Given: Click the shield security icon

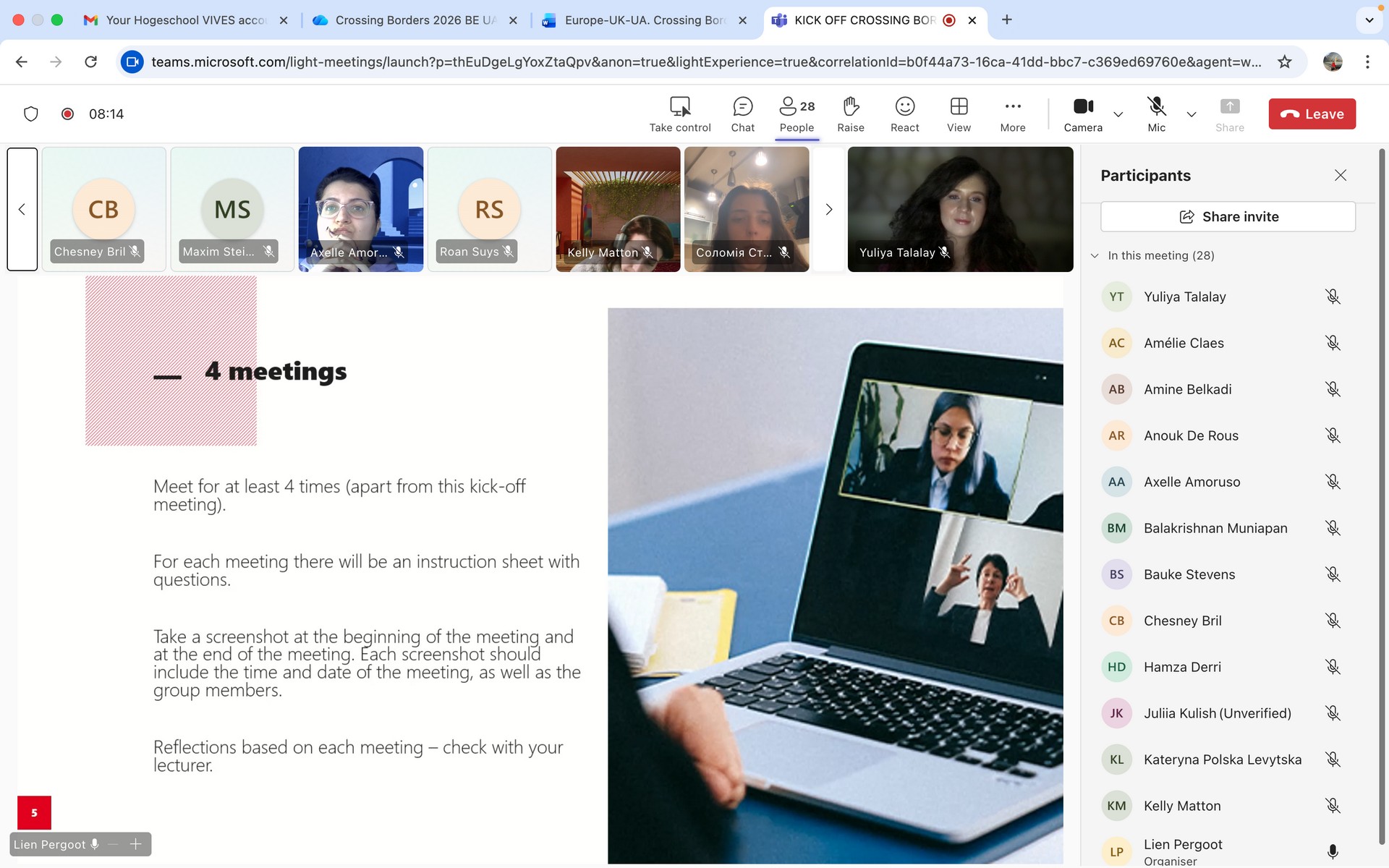Looking at the screenshot, I should tap(30, 114).
